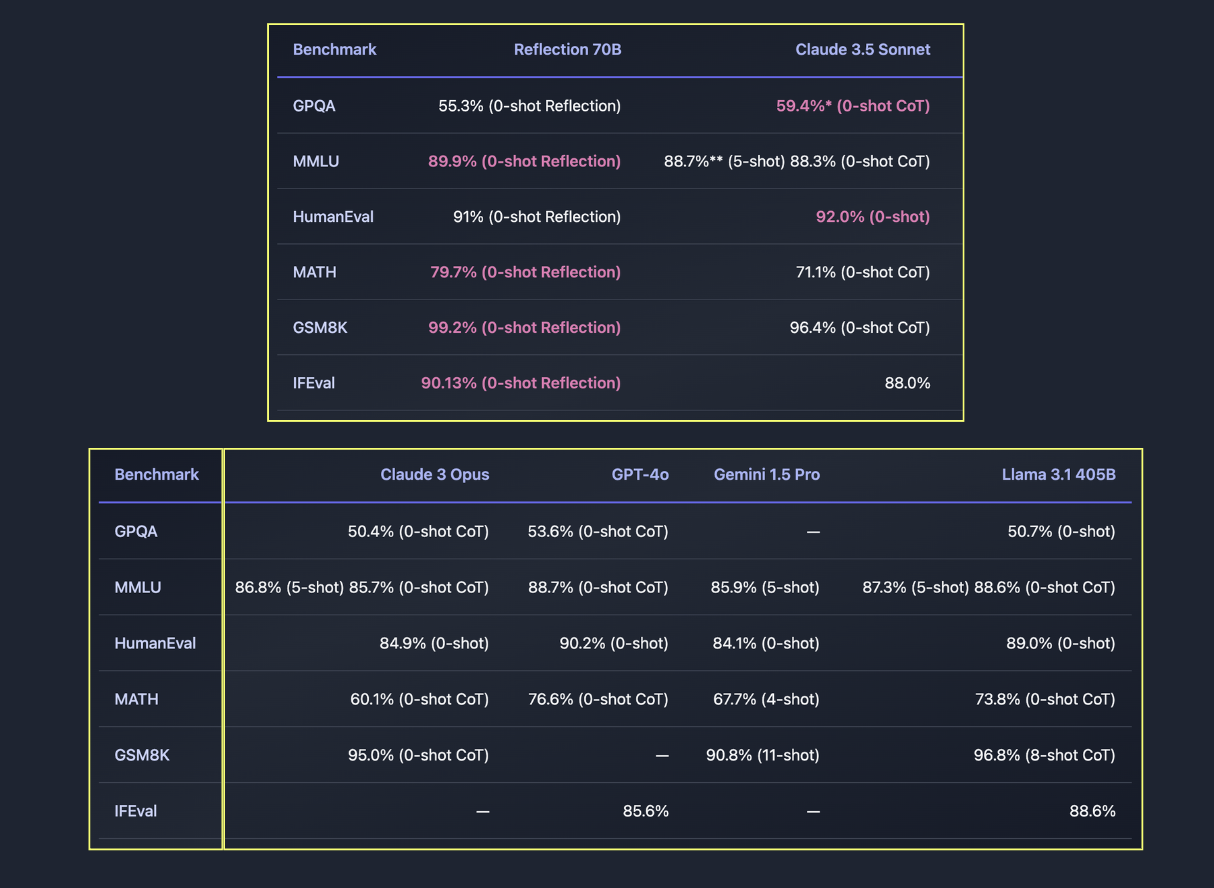The image size is (1214, 888).
Task: Select the 89.9% MMLU Reflection score
Action: click(x=524, y=161)
